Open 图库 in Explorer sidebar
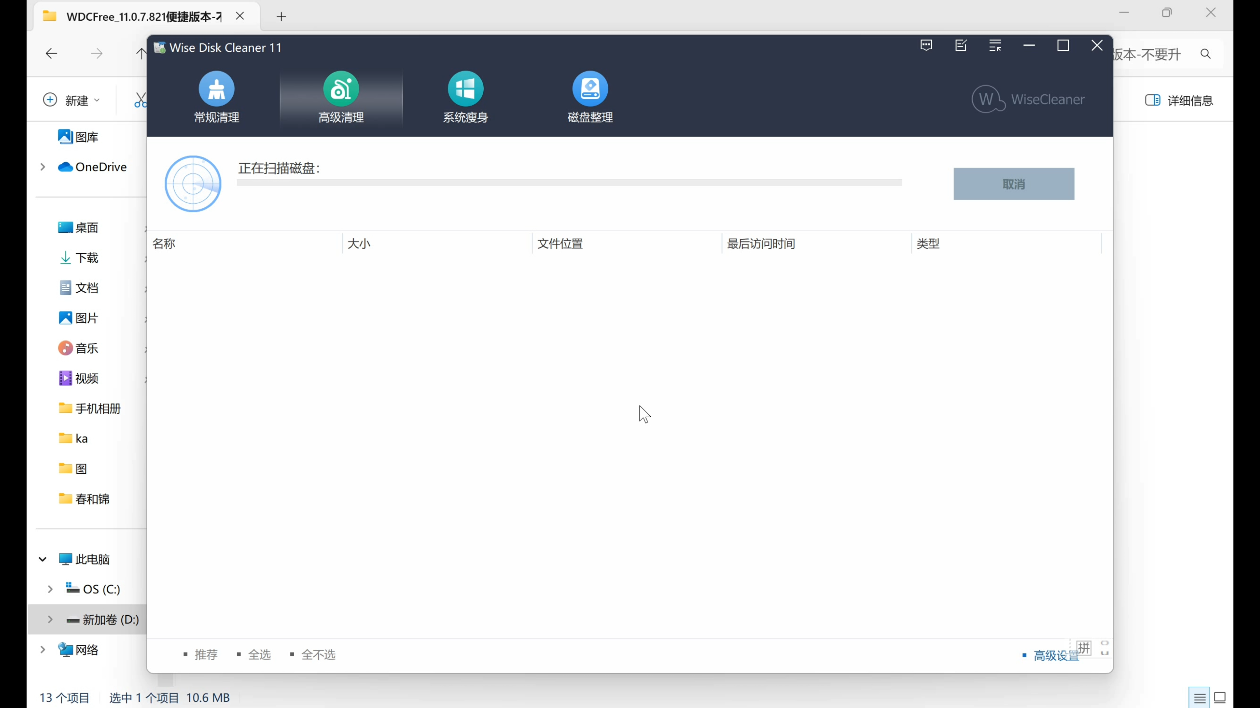The image size is (1260, 708). pyautogui.click(x=78, y=137)
